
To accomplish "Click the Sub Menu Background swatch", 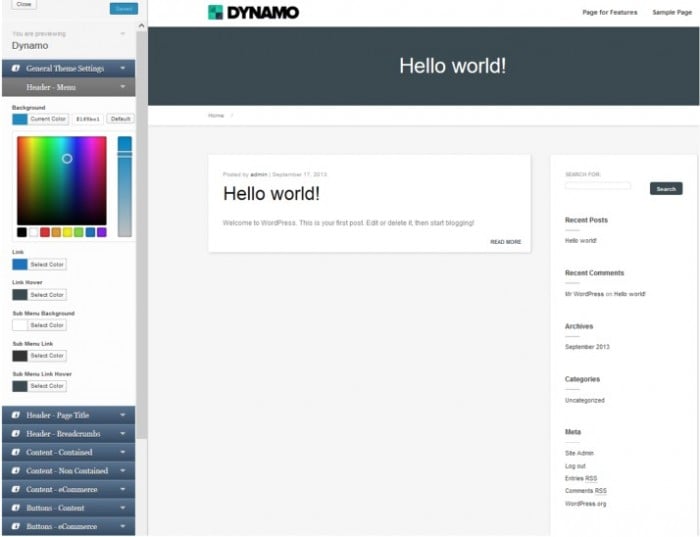I will point(20,325).
